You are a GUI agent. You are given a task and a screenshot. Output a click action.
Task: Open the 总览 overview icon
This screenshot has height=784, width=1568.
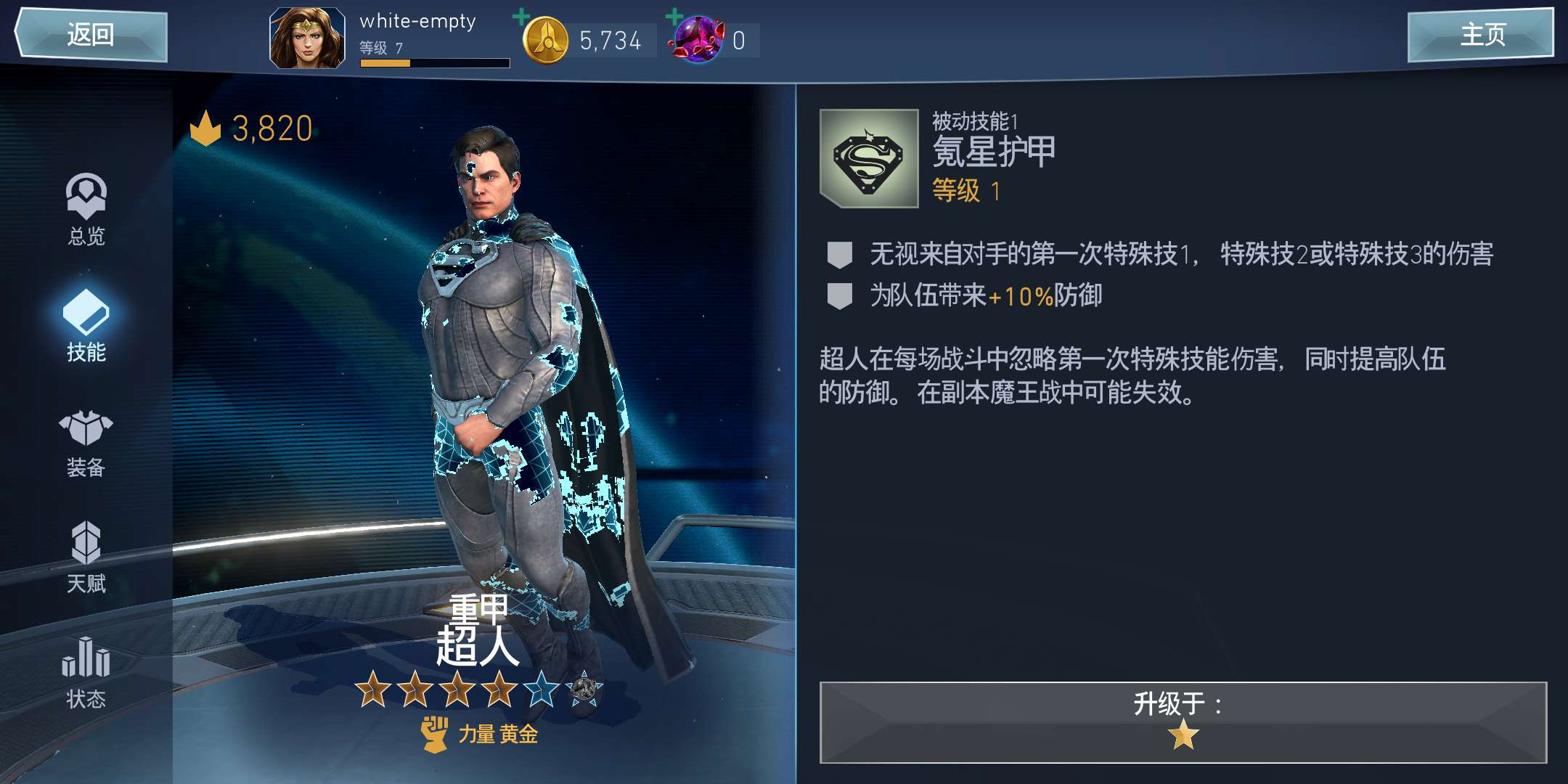tap(86, 197)
